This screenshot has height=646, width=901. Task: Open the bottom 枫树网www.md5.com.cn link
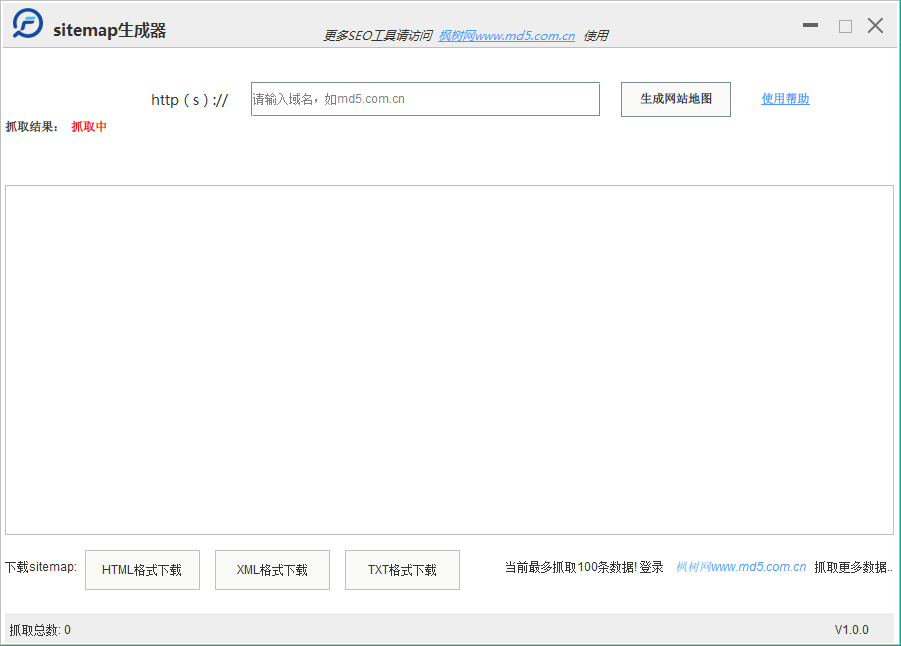[x=740, y=567]
